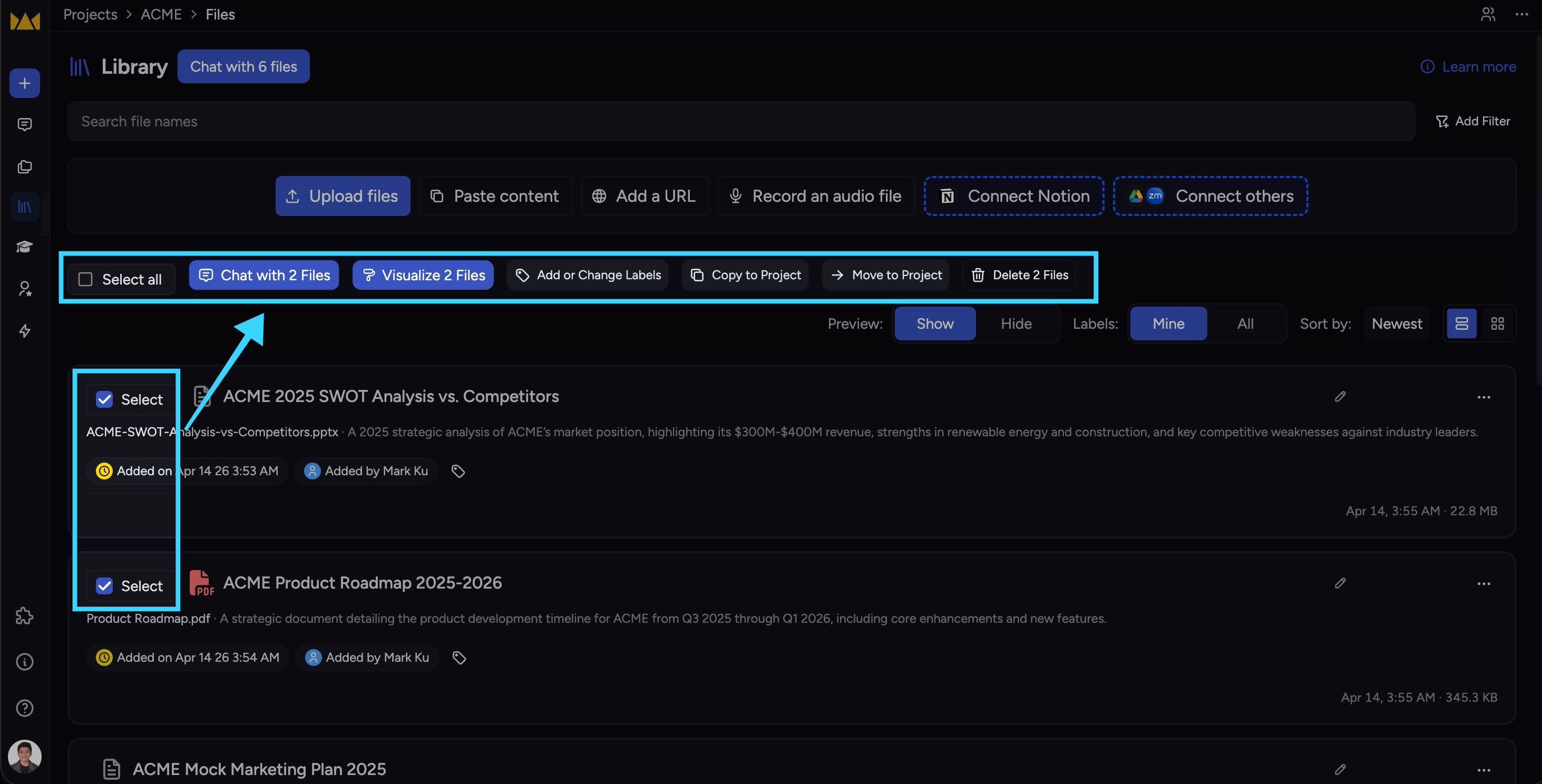The width and height of the screenshot is (1542, 784).
Task: Set Labels filter to All
Action: [1245, 324]
